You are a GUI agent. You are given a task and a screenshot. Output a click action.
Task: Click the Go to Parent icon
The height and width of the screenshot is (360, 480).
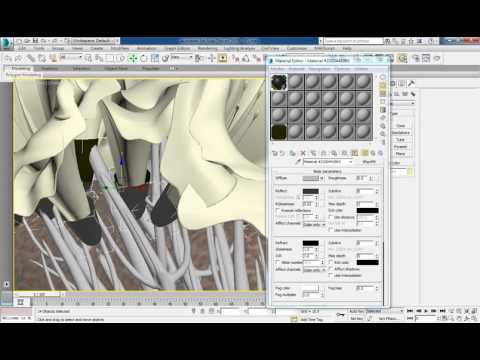pyautogui.click(x=373, y=153)
